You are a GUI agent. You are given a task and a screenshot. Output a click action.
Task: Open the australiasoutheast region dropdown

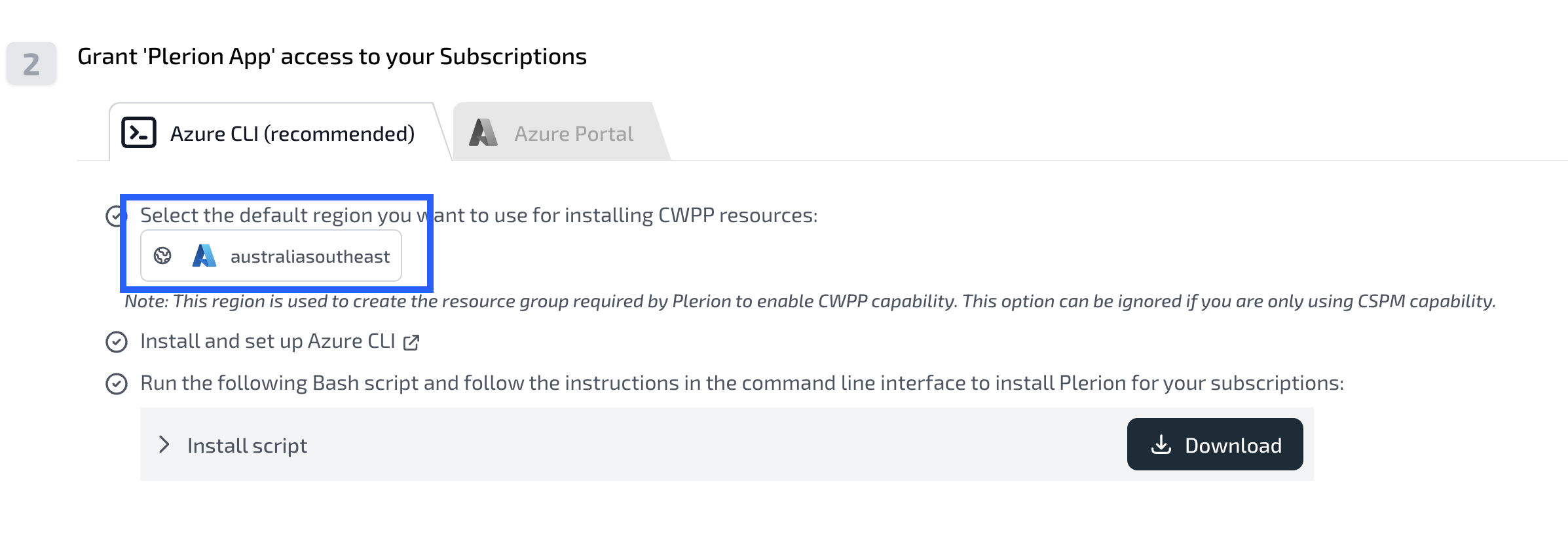tap(271, 256)
